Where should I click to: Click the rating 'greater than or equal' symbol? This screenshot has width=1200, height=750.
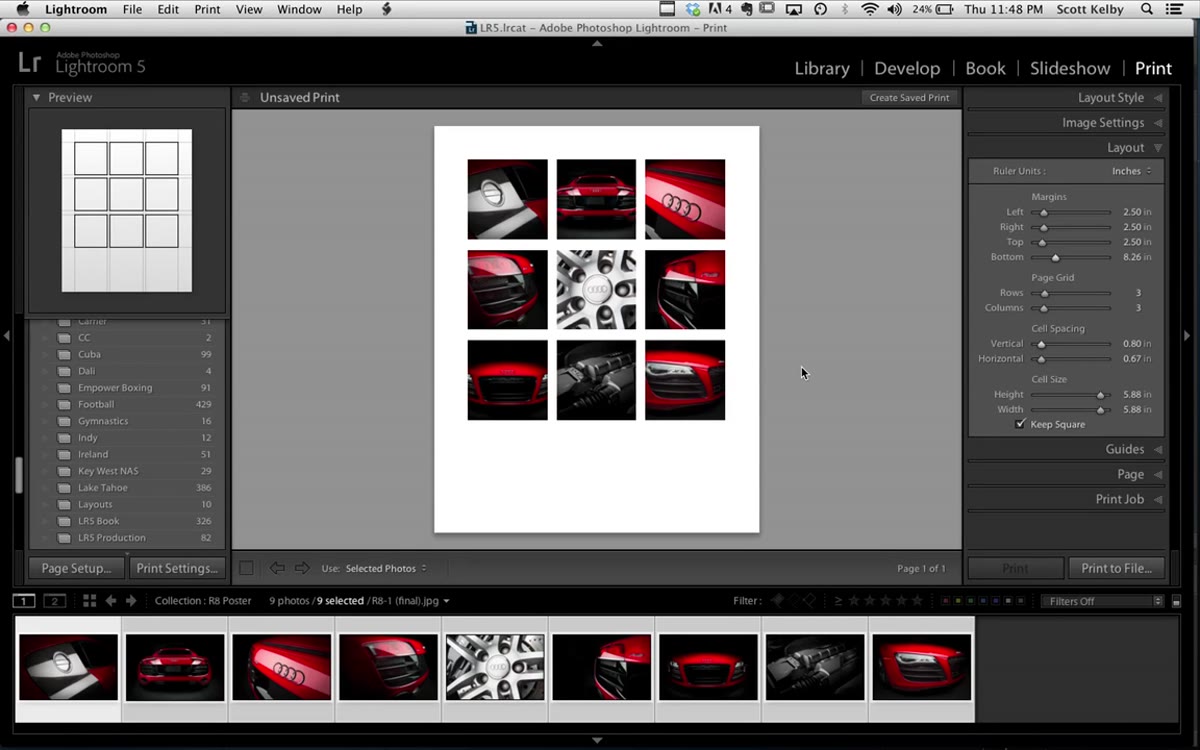838,601
